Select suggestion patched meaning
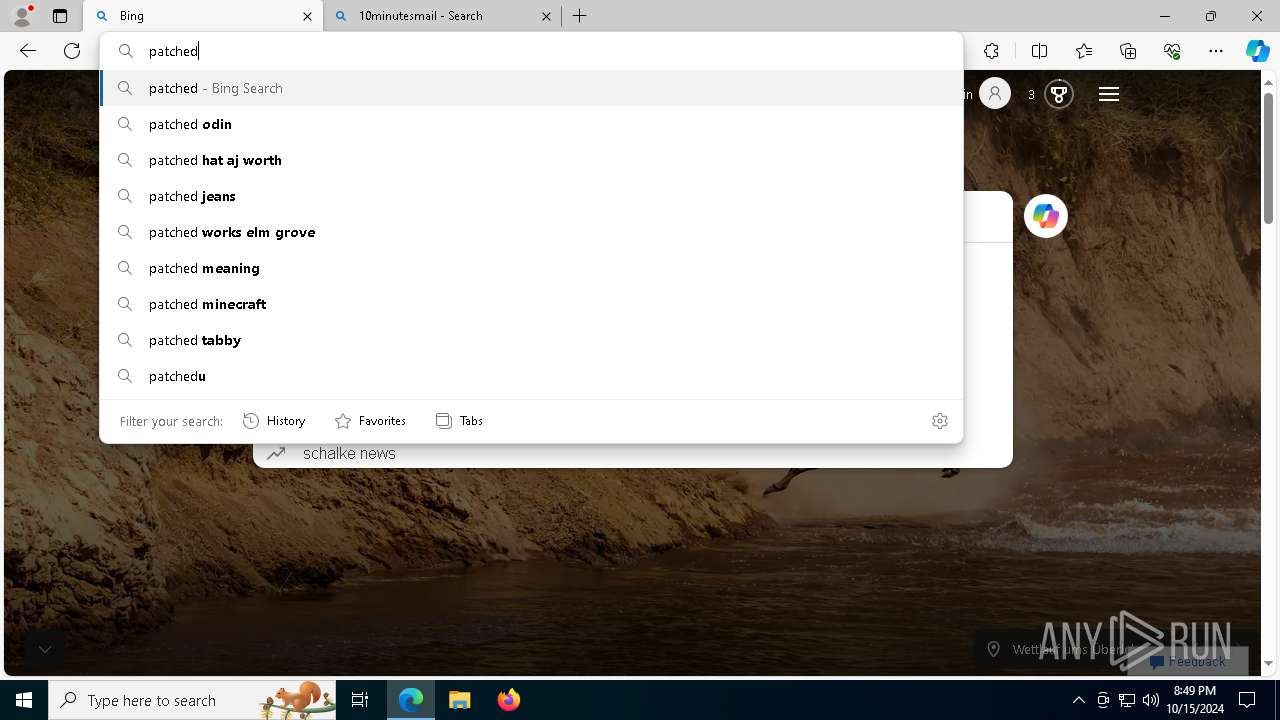The image size is (1280, 720). (531, 268)
